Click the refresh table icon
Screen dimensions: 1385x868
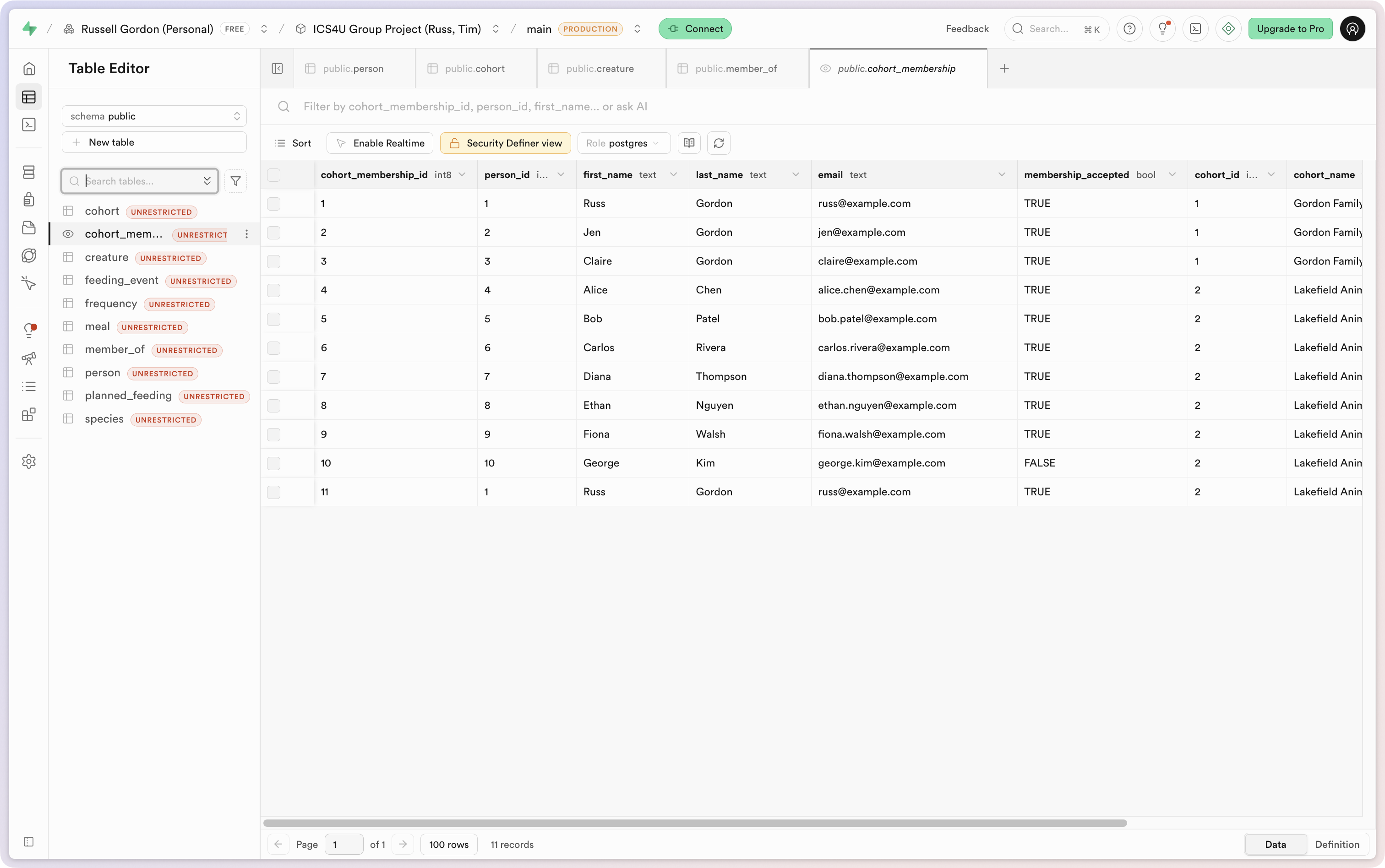(718, 143)
